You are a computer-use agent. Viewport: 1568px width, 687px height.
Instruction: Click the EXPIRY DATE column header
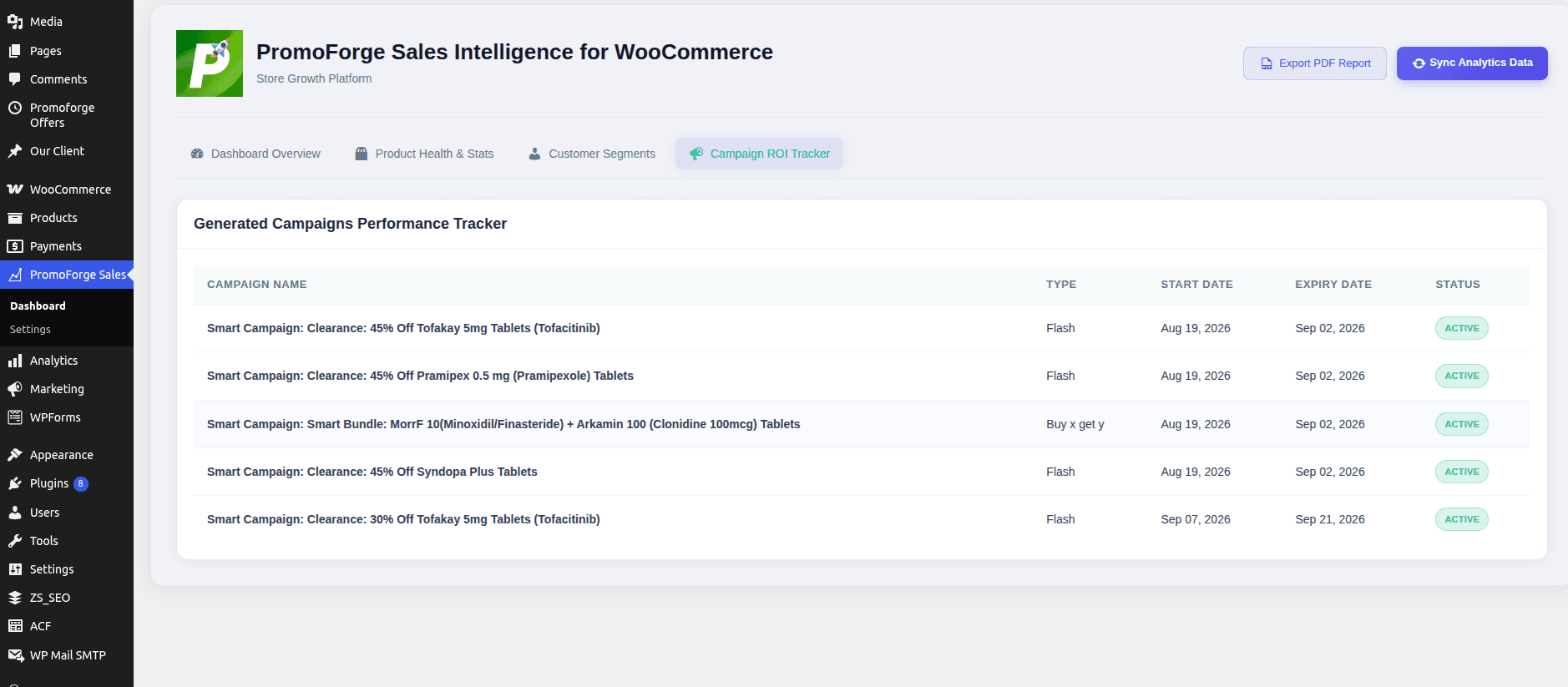[x=1333, y=285]
